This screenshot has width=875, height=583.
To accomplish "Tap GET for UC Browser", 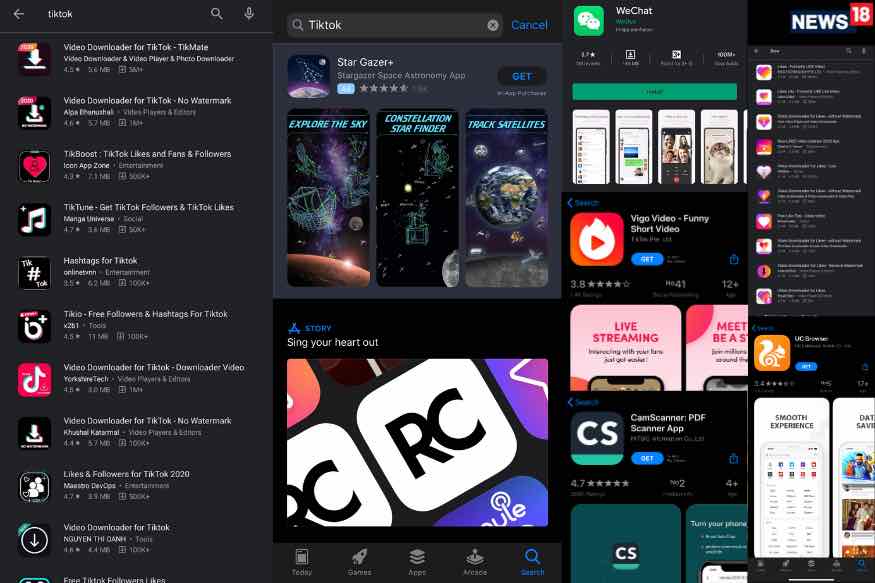I will click(806, 367).
